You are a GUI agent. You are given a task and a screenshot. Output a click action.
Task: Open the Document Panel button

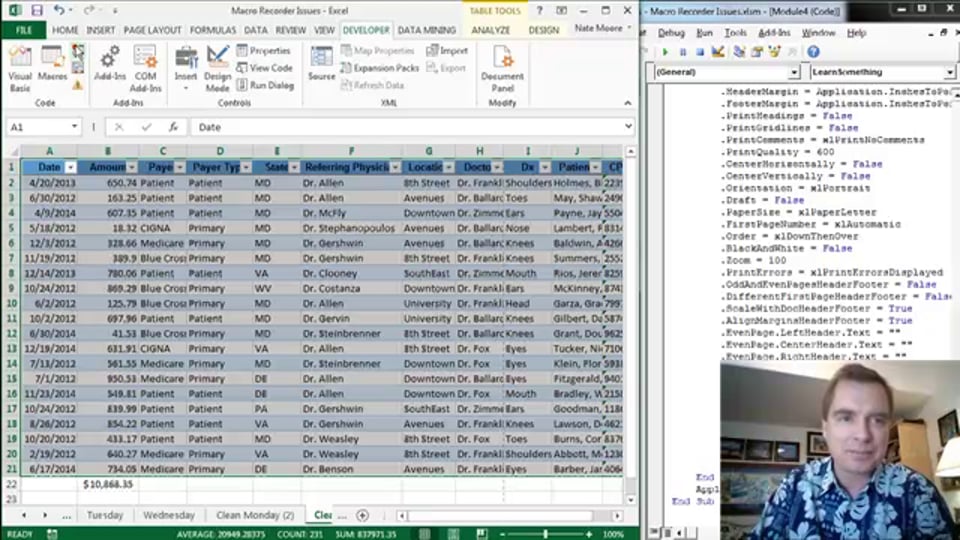(502, 69)
